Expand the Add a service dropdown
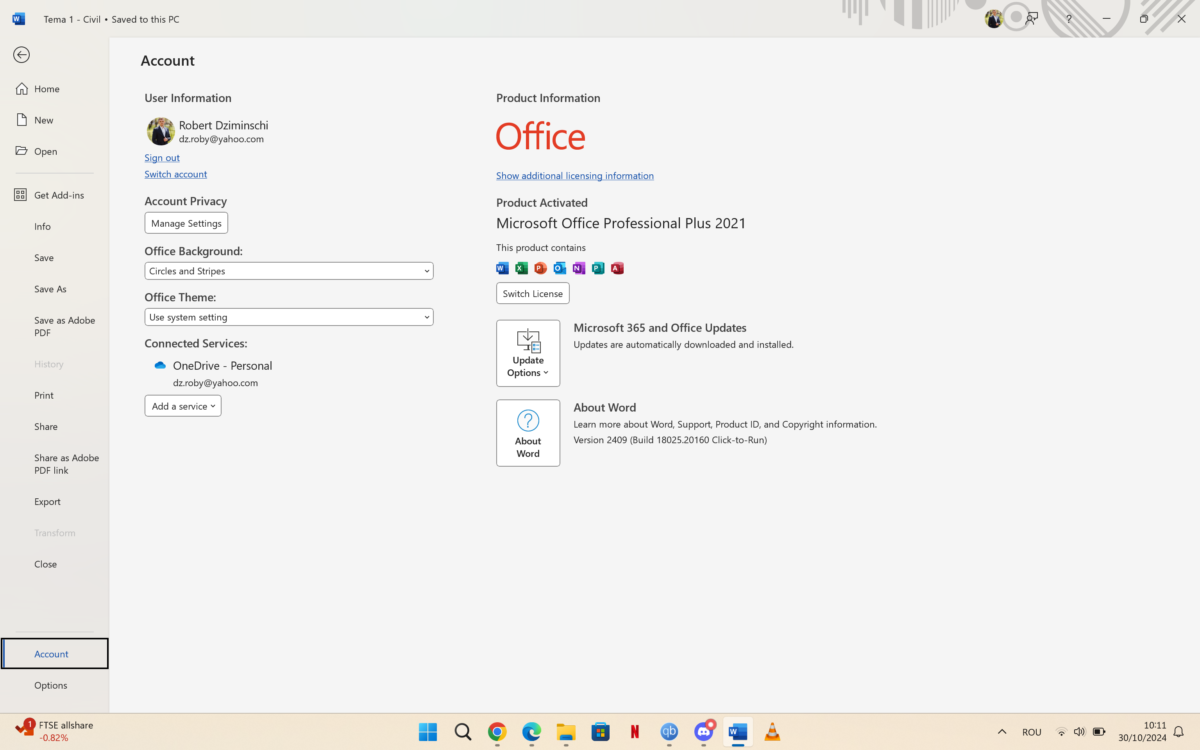1200x750 pixels. [x=183, y=406]
